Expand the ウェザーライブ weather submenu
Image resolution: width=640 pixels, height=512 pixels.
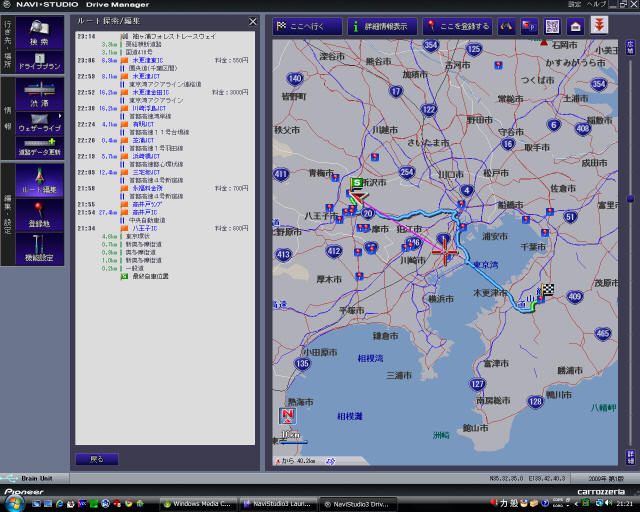[40, 123]
